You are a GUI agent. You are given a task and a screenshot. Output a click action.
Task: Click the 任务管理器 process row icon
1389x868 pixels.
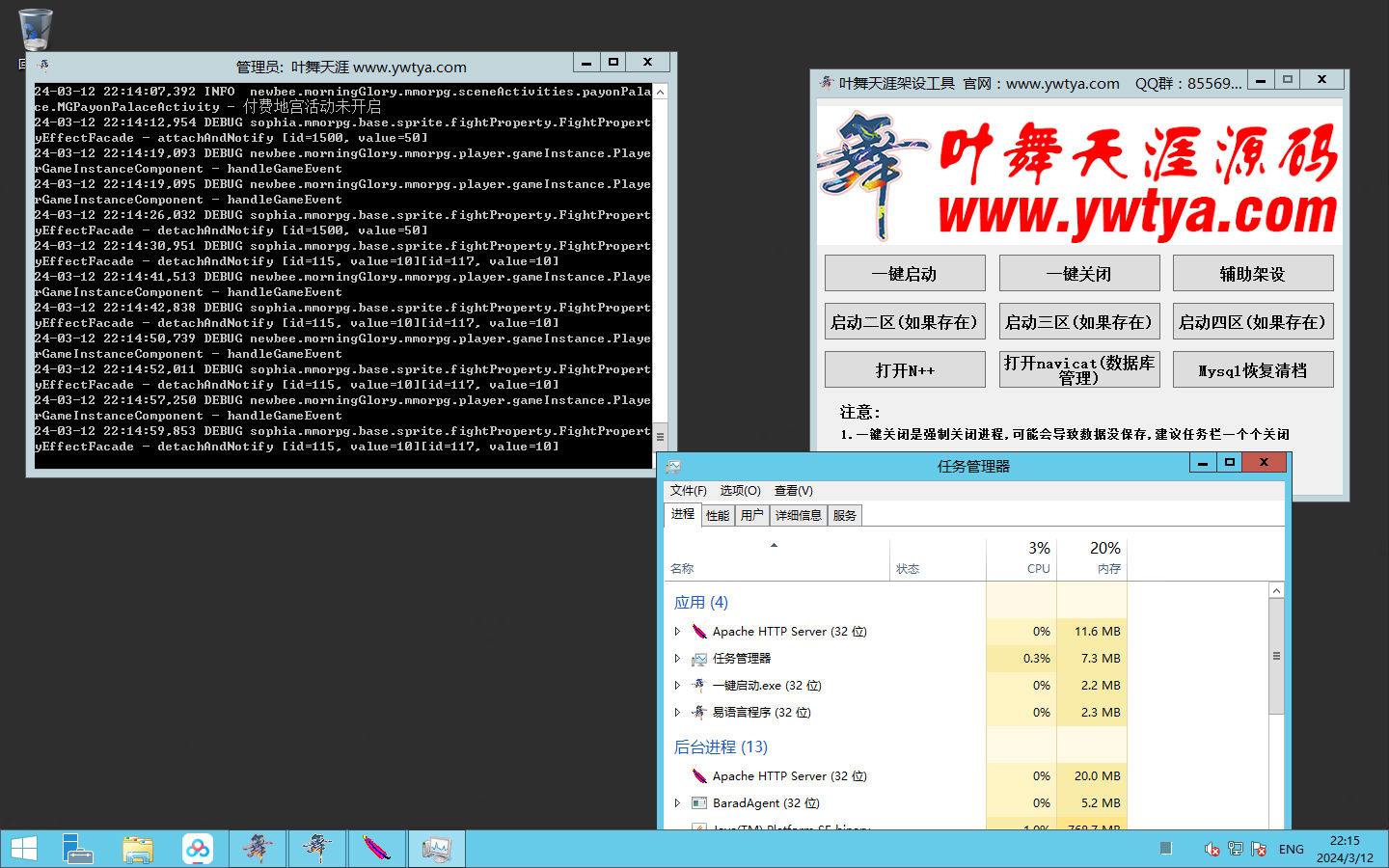click(699, 659)
